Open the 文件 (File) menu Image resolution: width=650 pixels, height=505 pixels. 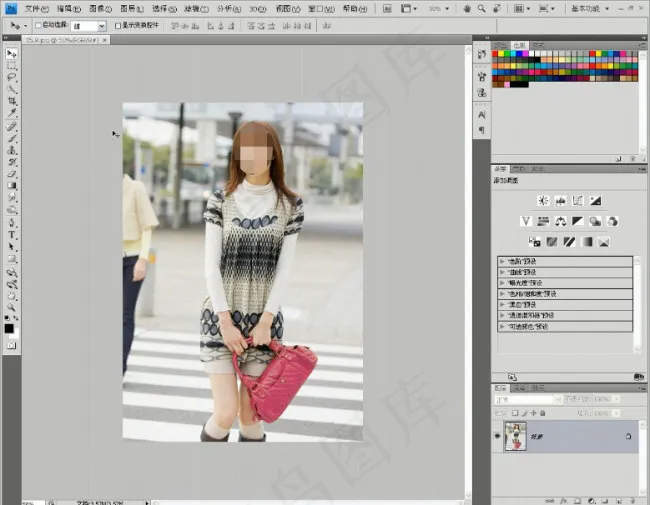pos(36,9)
